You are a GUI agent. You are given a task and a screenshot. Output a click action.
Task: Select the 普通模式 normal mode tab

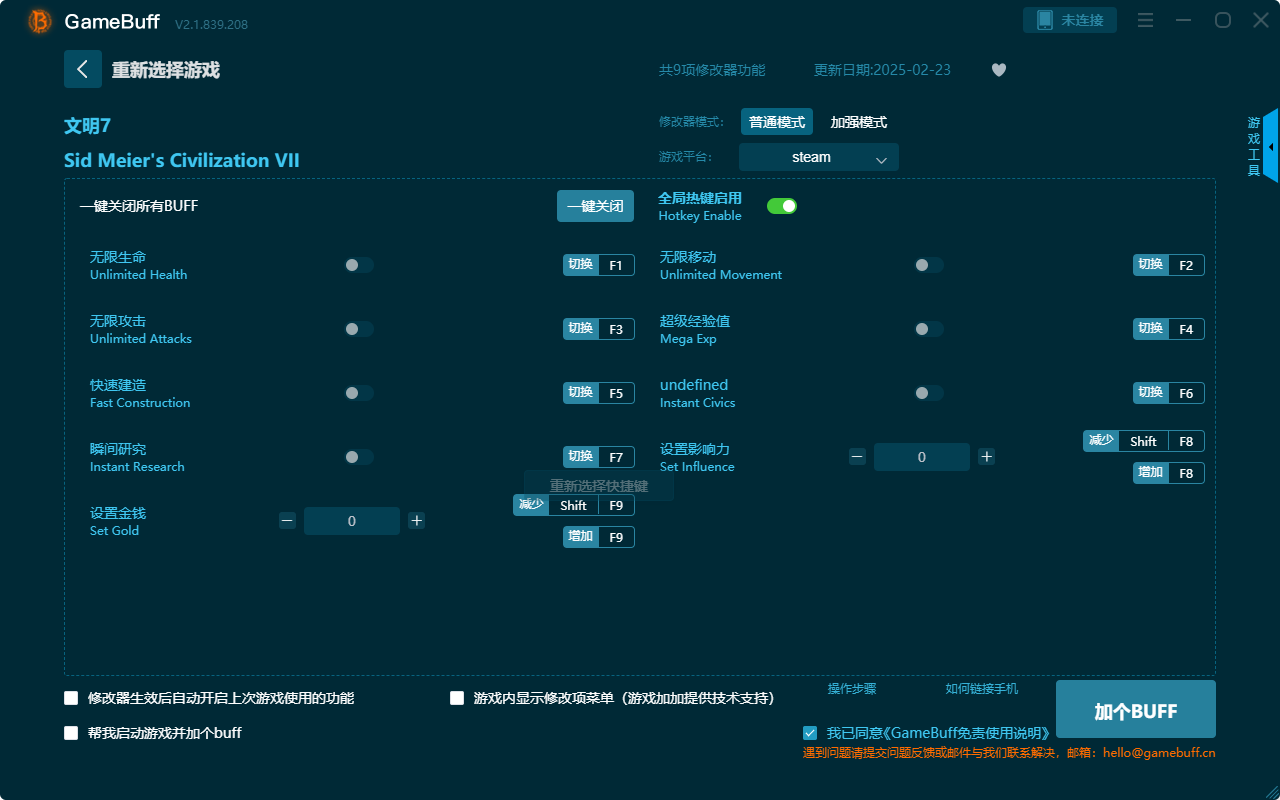(776, 121)
